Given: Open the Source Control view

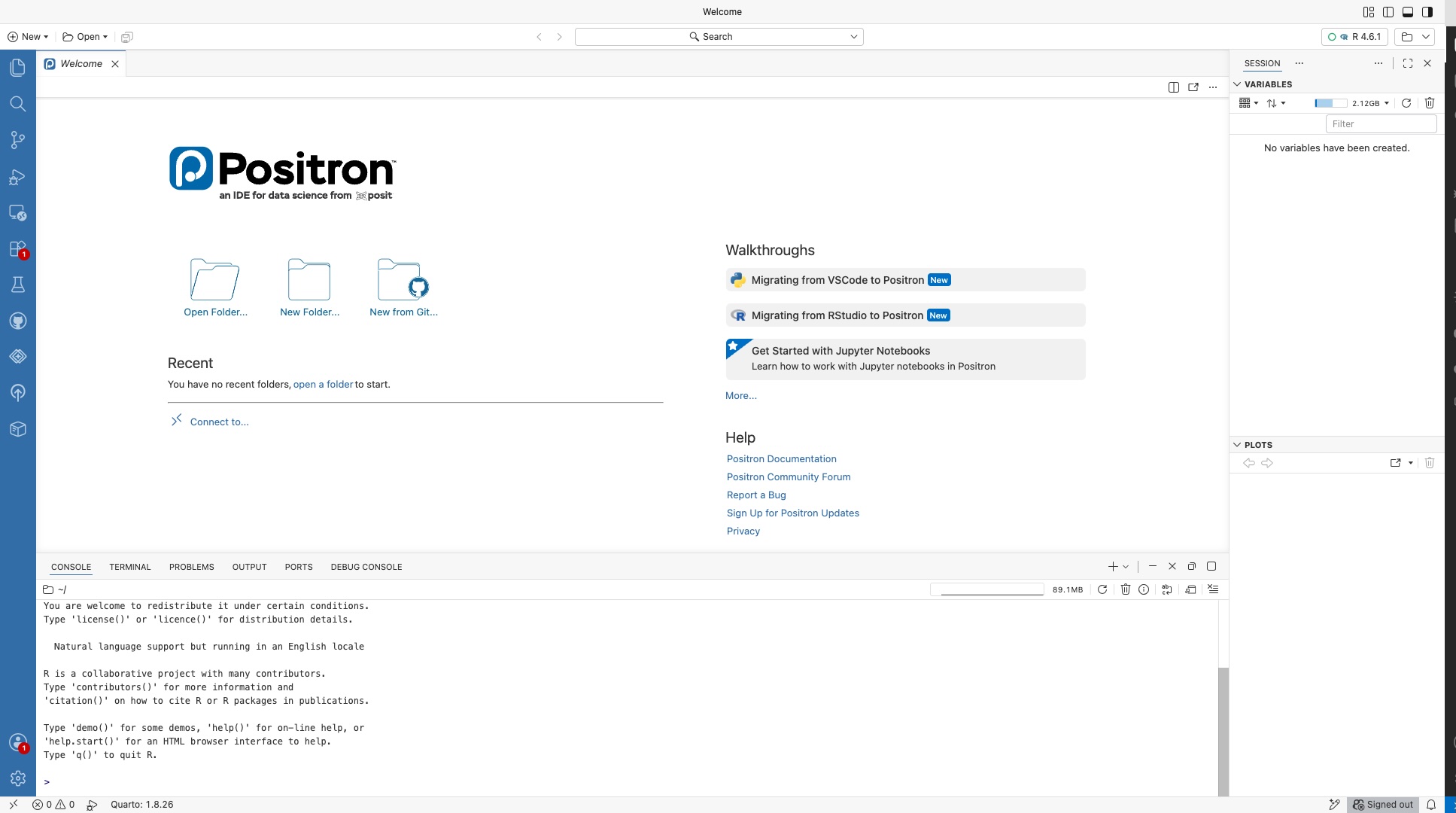Looking at the screenshot, I should (18, 140).
